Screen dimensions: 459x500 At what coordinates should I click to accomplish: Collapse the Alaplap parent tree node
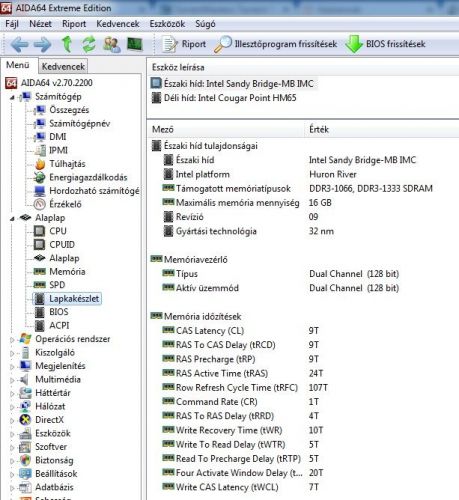[x=12, y=219]
